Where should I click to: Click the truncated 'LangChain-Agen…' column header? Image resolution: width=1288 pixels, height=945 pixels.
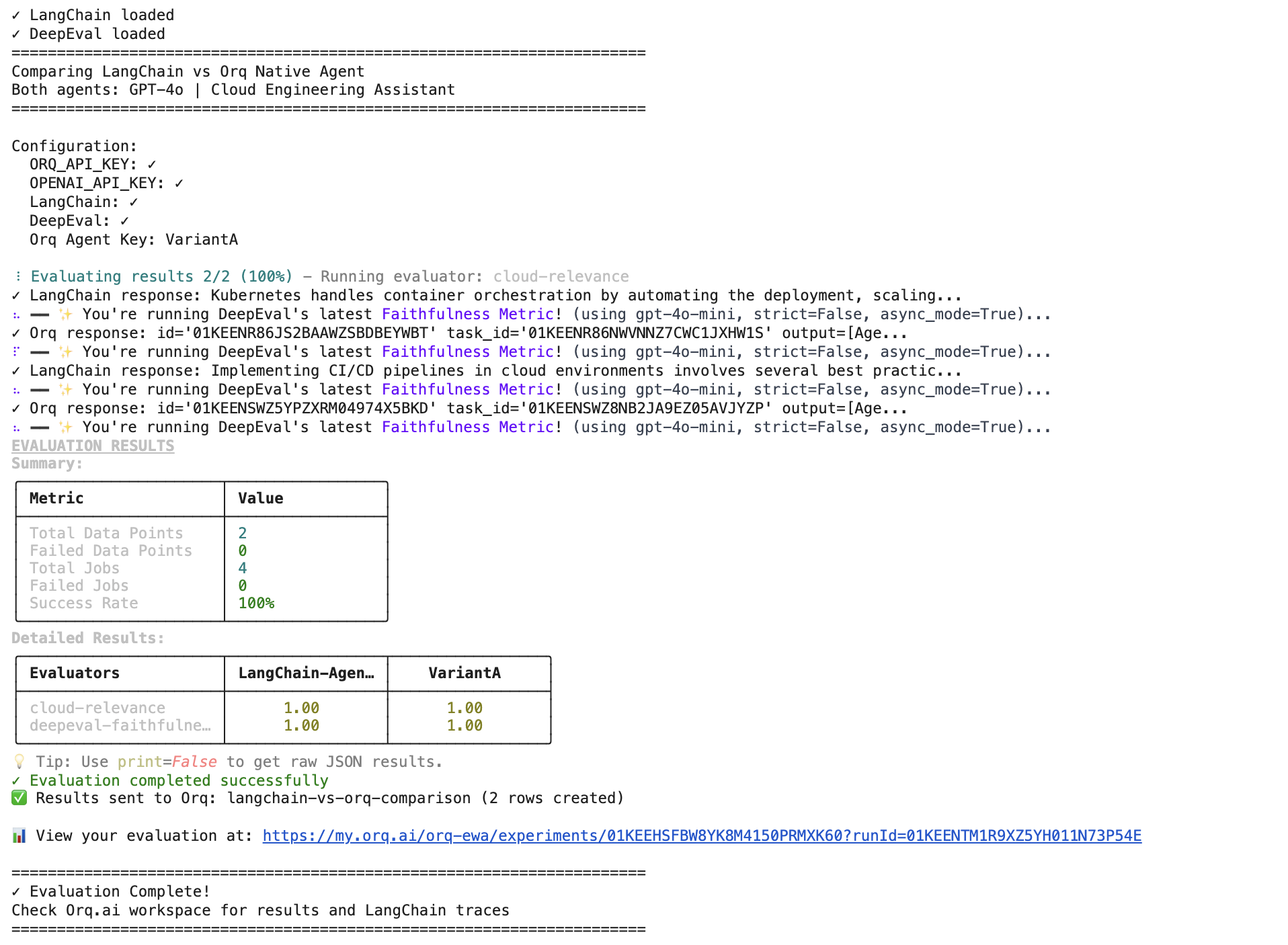(x=306, y=673)
